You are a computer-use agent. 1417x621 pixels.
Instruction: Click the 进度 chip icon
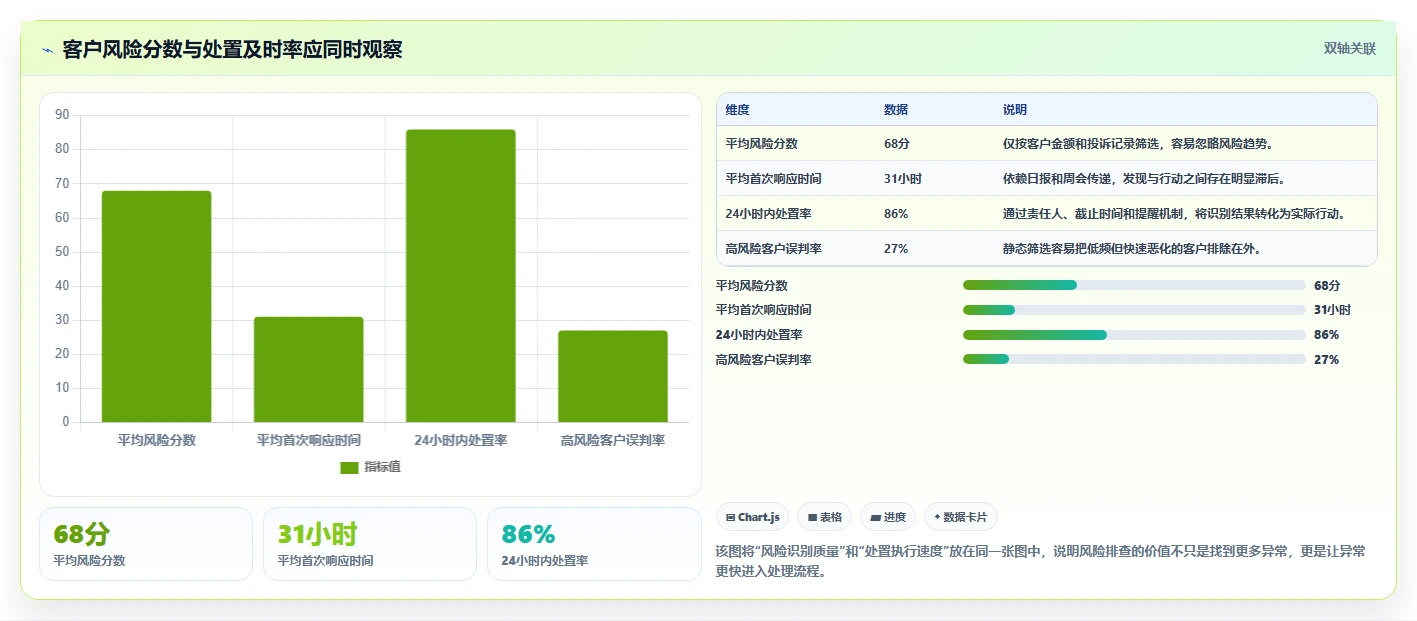click(876, 517)
